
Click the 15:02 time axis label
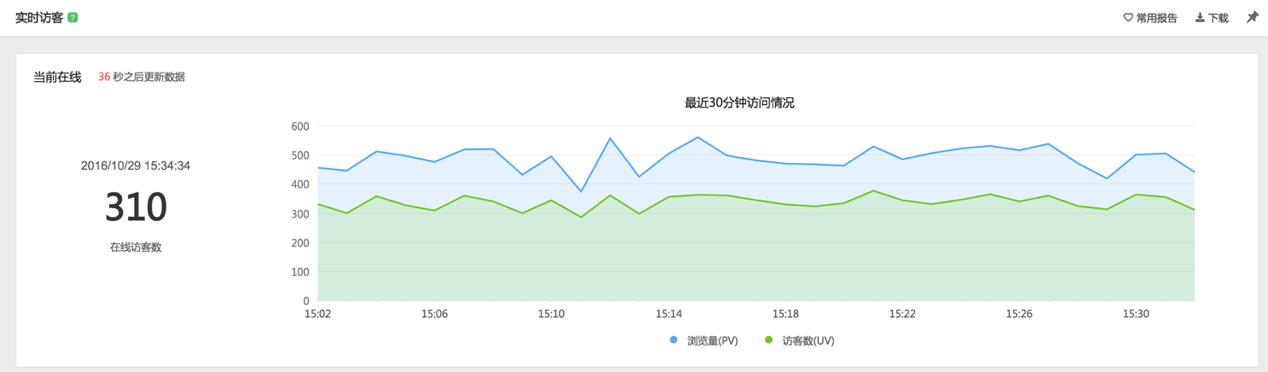point(318,314)
